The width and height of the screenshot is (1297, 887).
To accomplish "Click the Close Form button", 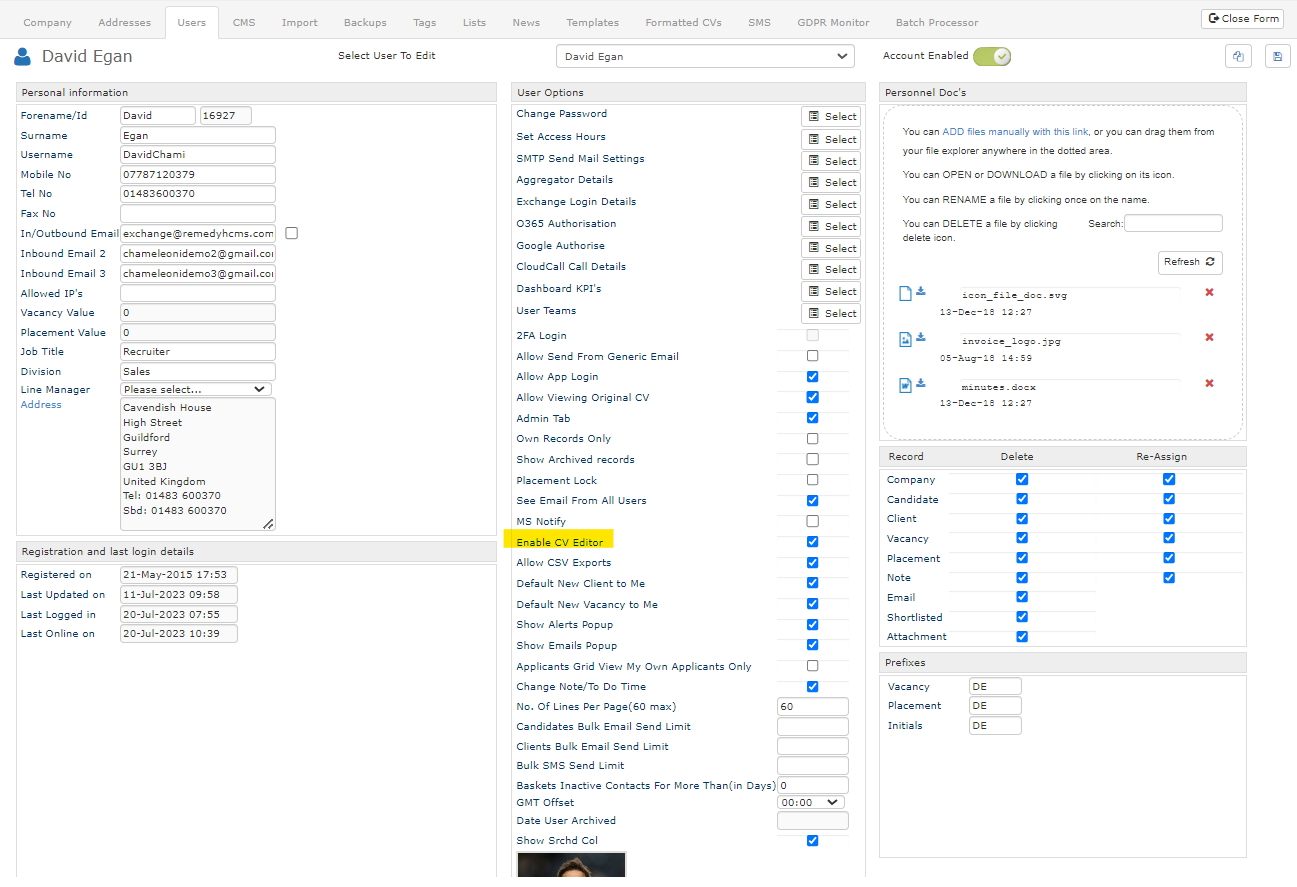I will coord(1242,18).
